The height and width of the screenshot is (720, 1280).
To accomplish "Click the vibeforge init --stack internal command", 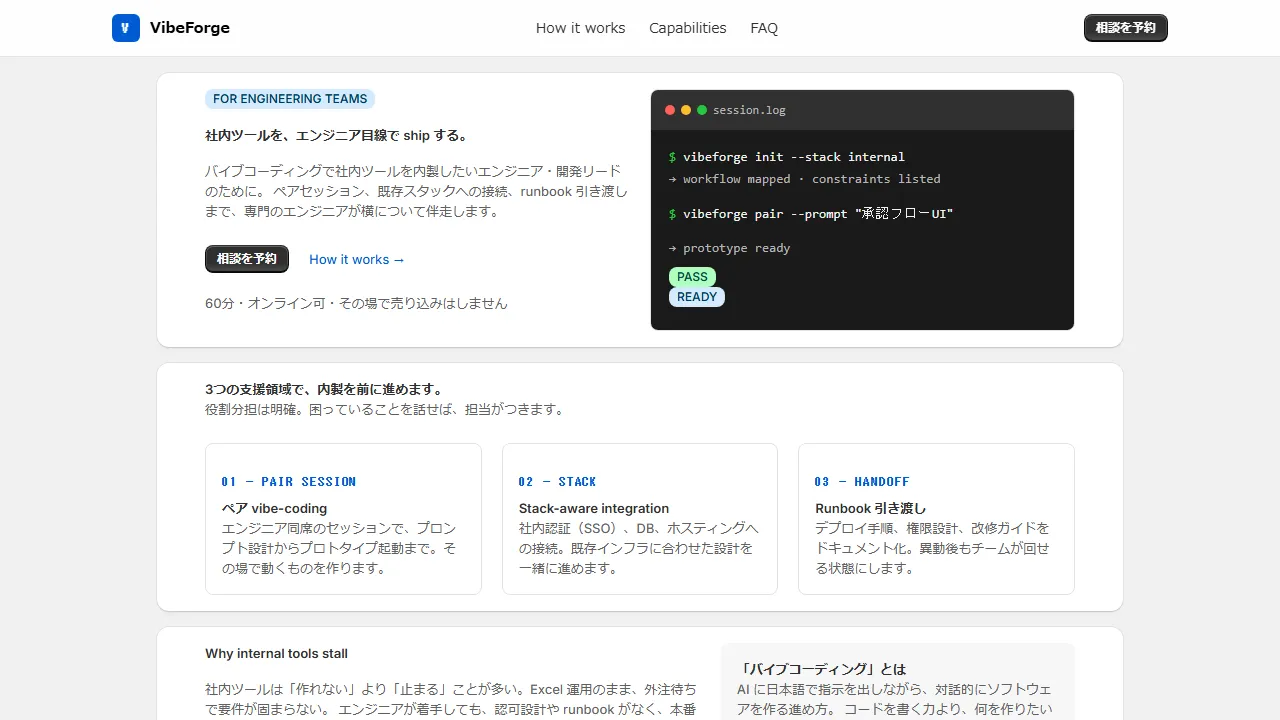I will (x=787, y=157).
